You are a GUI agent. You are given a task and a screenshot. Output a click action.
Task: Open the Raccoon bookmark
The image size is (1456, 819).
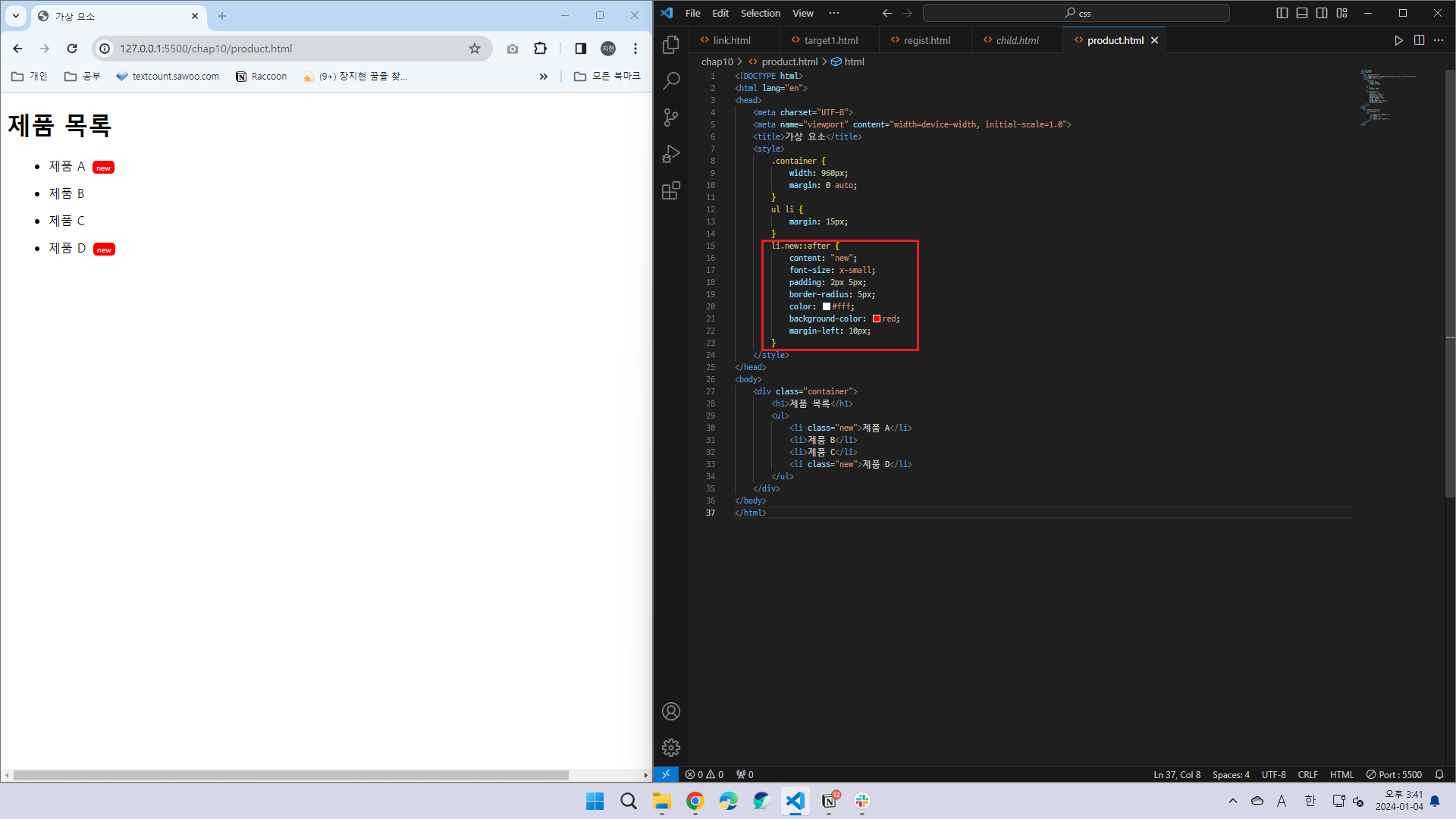click(262, 77)
